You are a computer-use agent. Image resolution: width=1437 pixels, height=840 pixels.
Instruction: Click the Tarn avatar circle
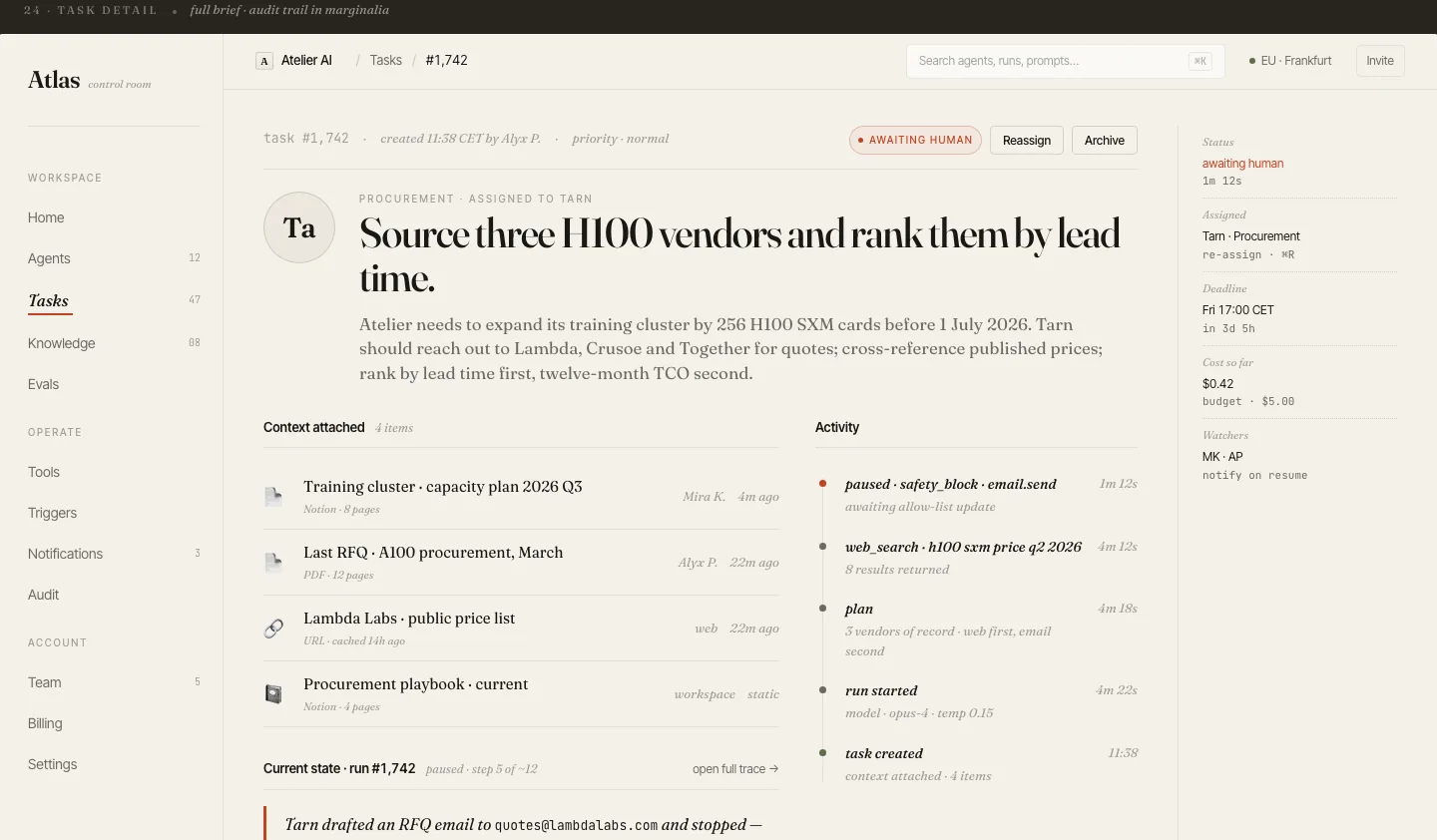click(299, 227)
